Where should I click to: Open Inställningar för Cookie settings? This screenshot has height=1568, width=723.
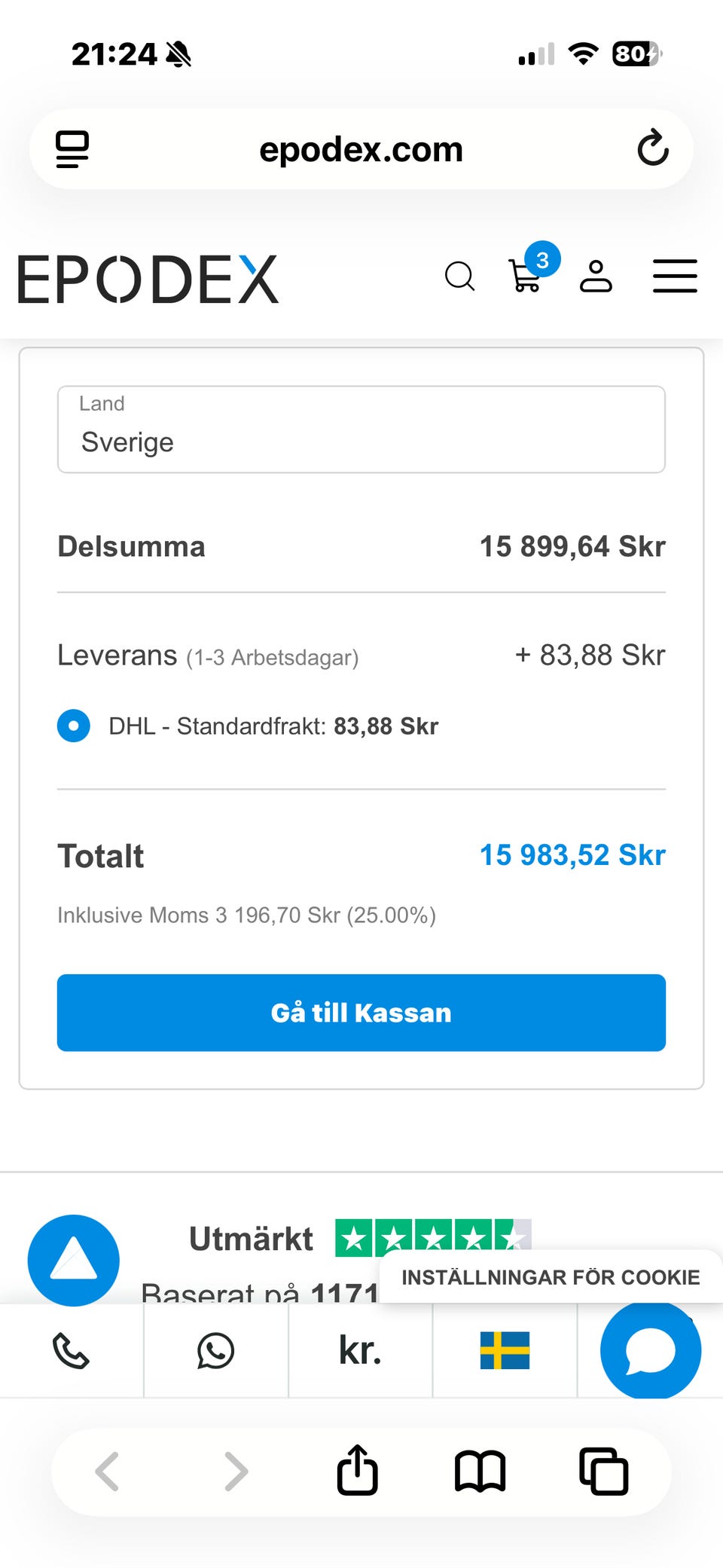tap(551, 1277)
